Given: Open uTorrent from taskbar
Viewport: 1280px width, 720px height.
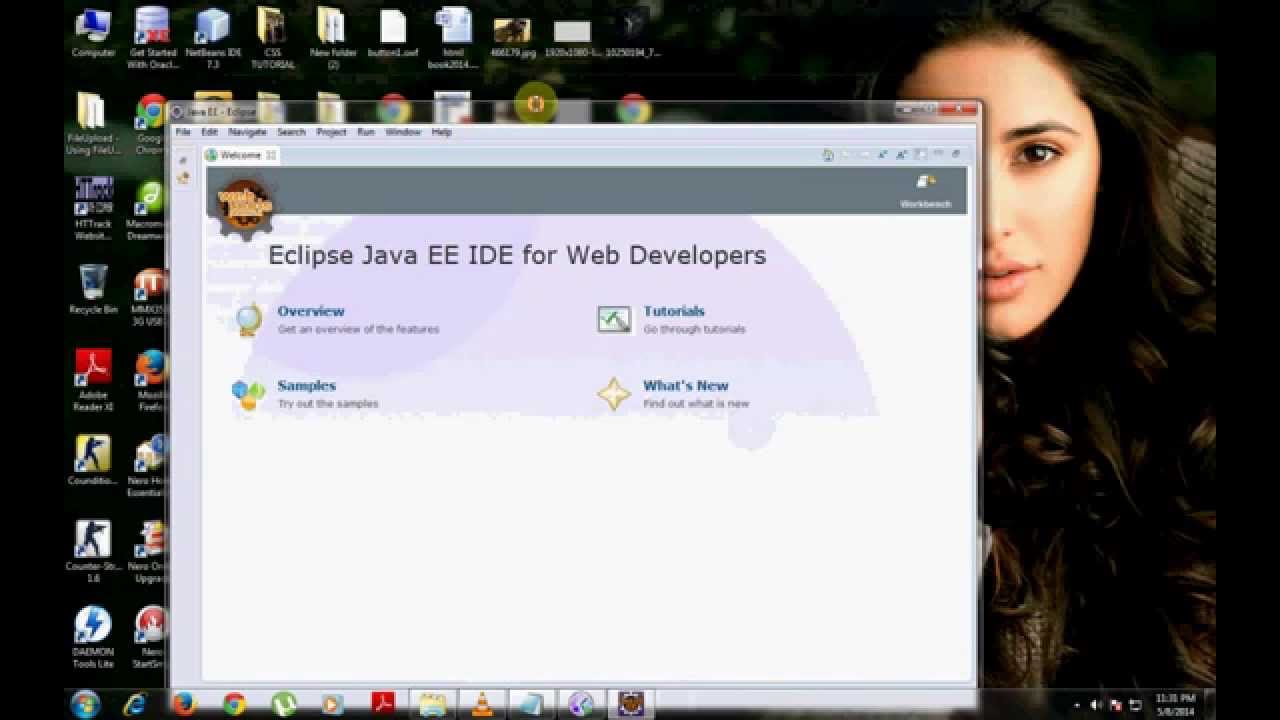Looking at the screenshot, I should [x=284, y=704].
